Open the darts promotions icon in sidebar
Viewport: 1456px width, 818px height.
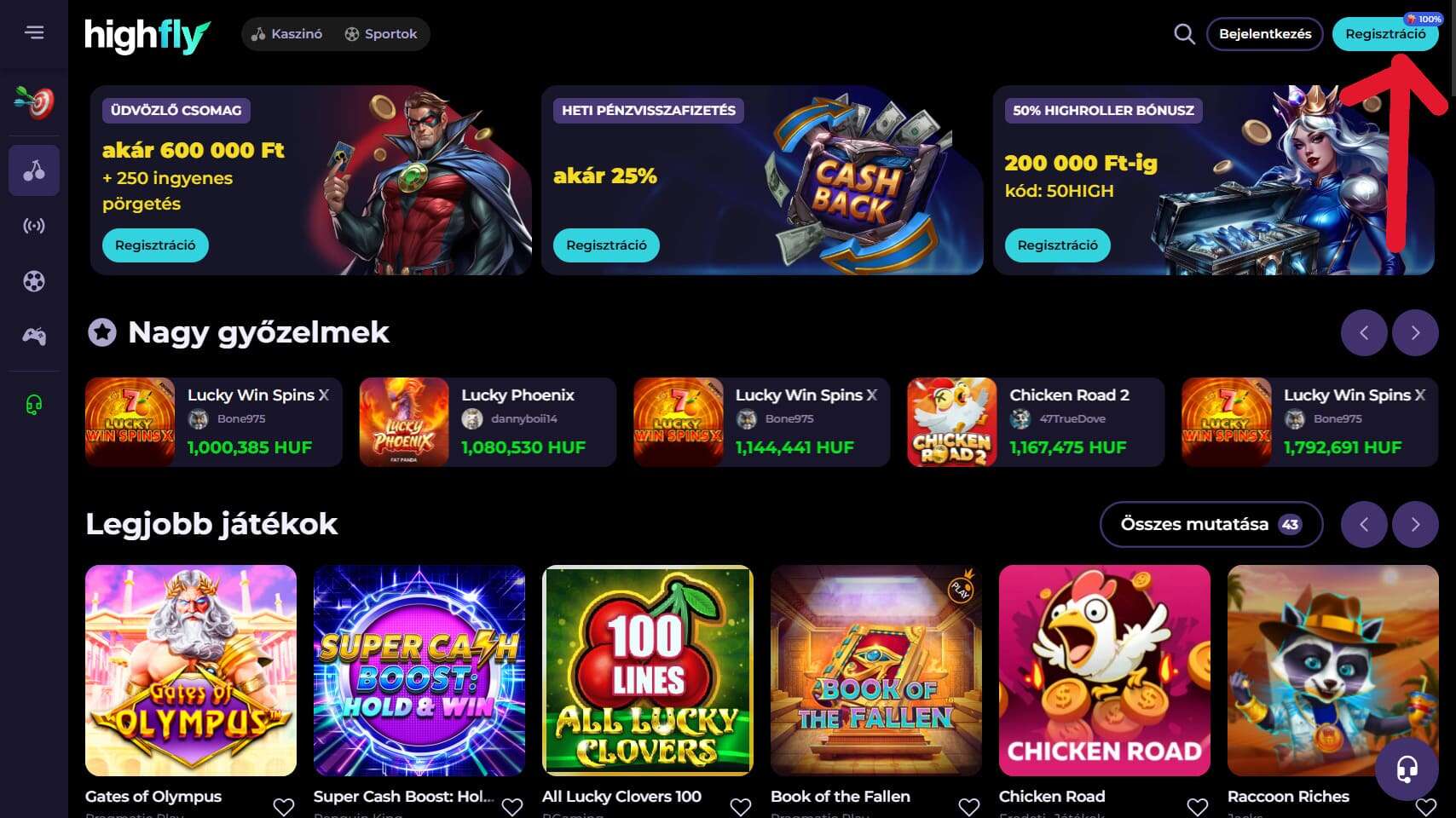click(x=34, y=102)
